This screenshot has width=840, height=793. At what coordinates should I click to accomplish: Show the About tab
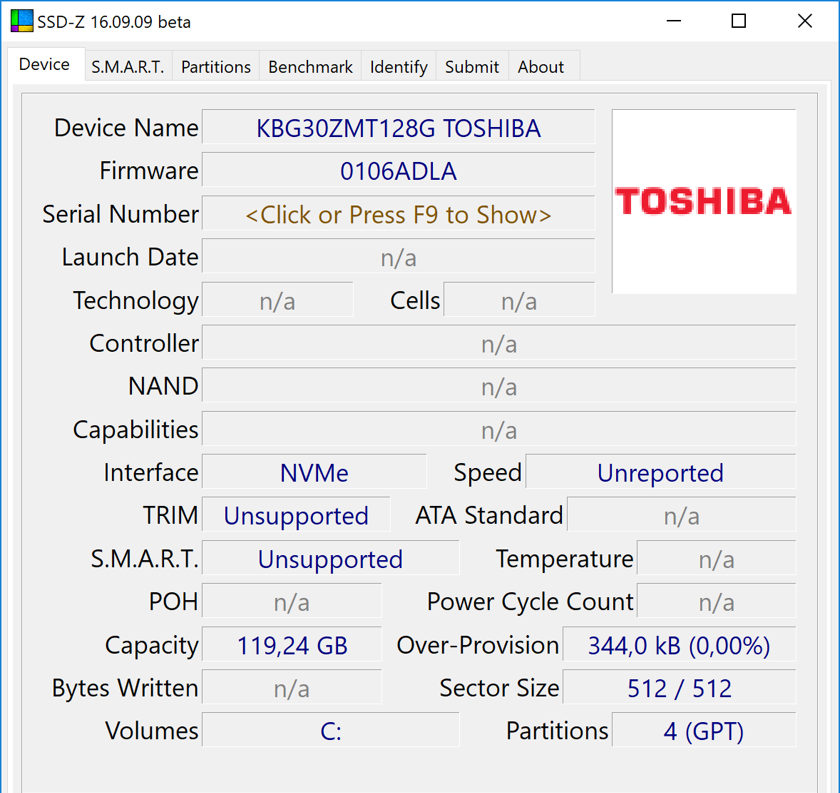[x=541, y=67]
